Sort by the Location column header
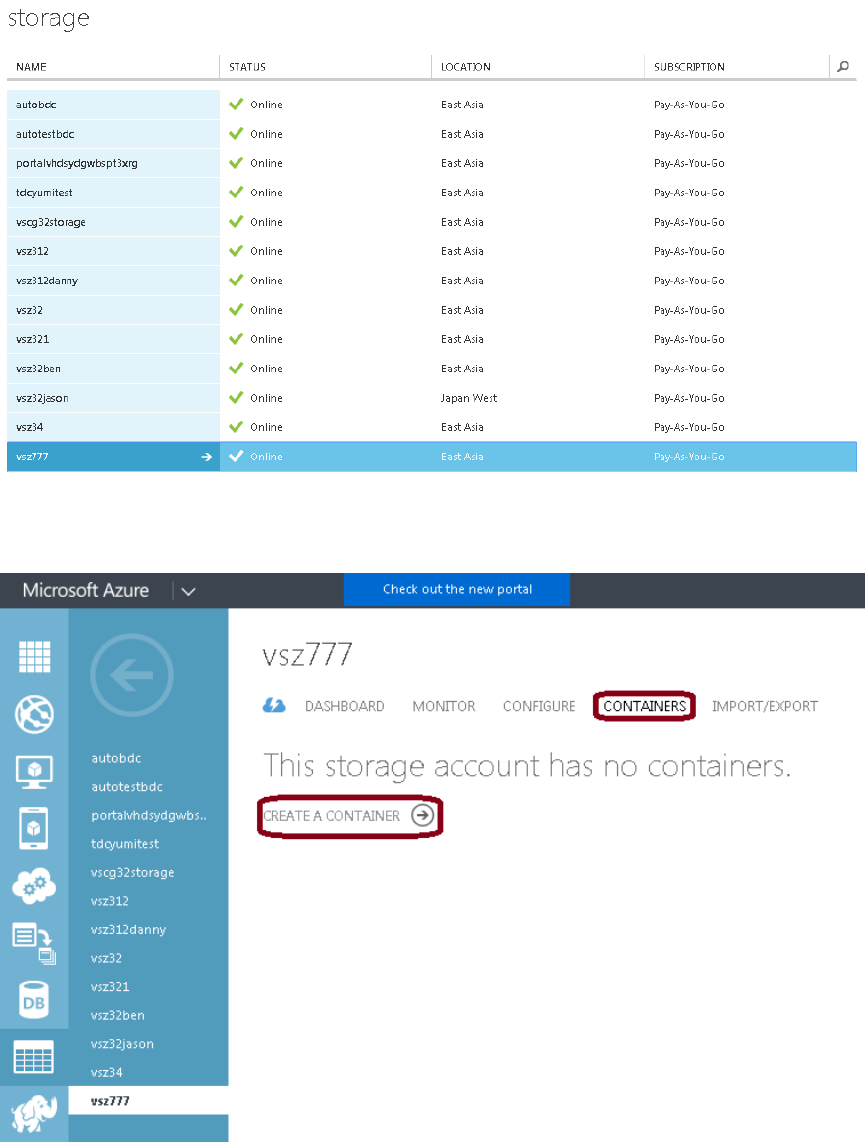The width and height of the screenshot is (865, 1142). point(465,66)
